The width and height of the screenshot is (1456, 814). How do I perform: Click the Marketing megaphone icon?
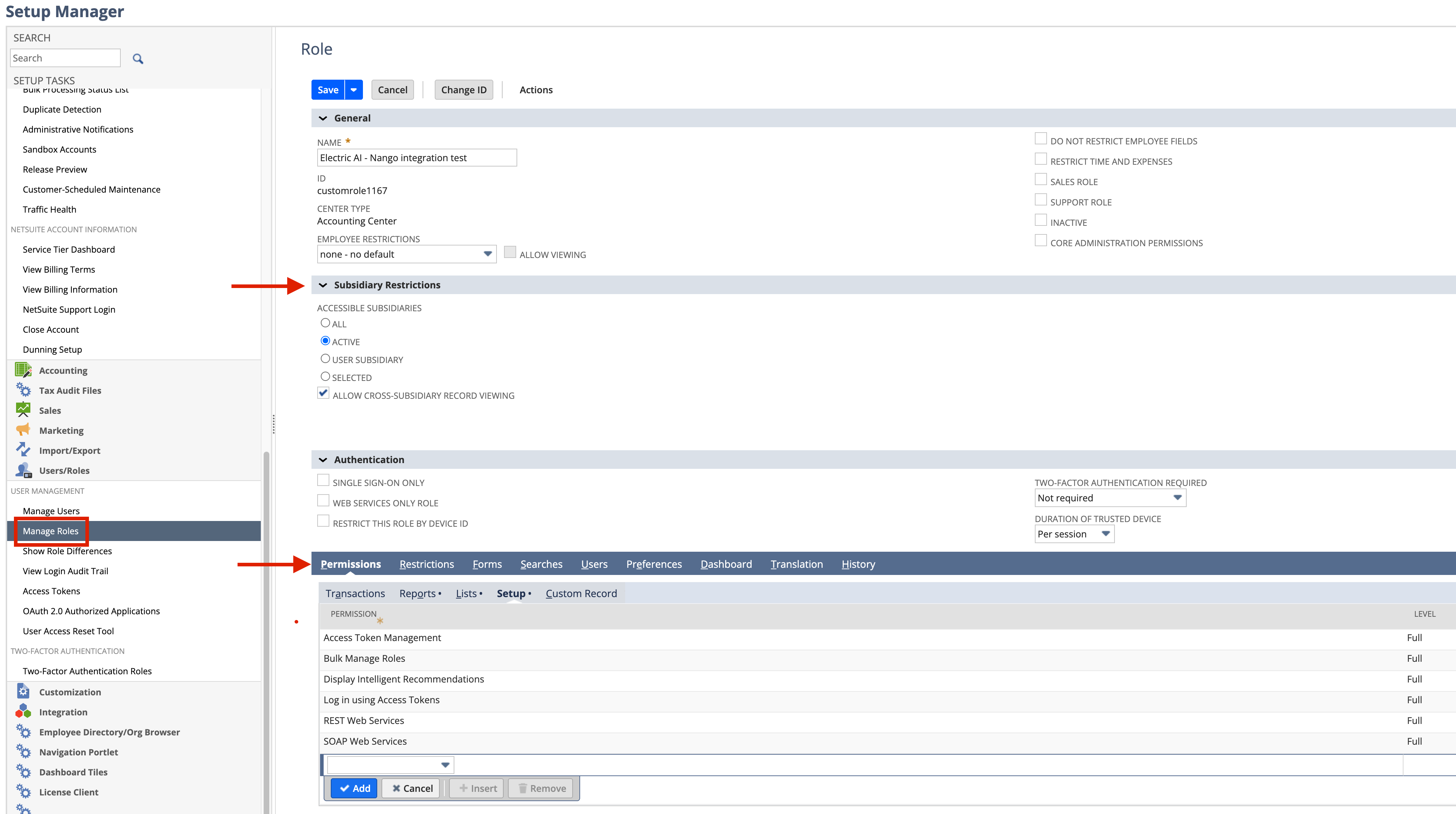point(23,430)
